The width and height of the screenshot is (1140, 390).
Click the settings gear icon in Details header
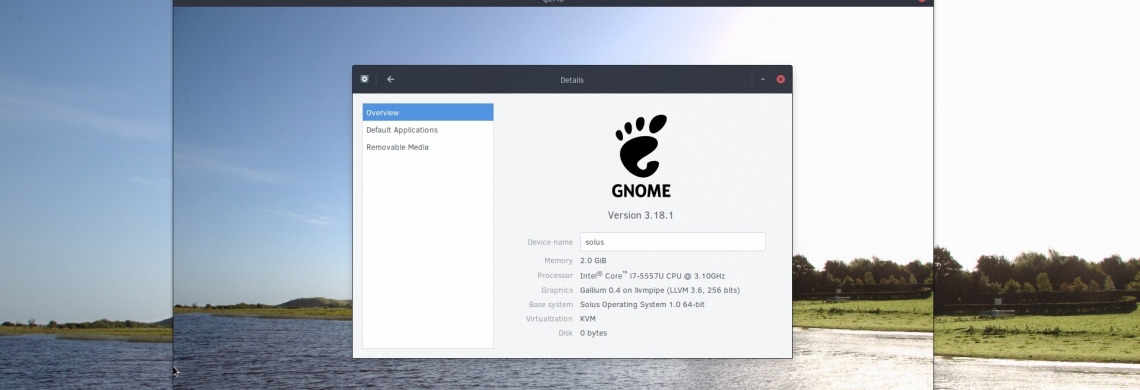click(x=365, y=79)
